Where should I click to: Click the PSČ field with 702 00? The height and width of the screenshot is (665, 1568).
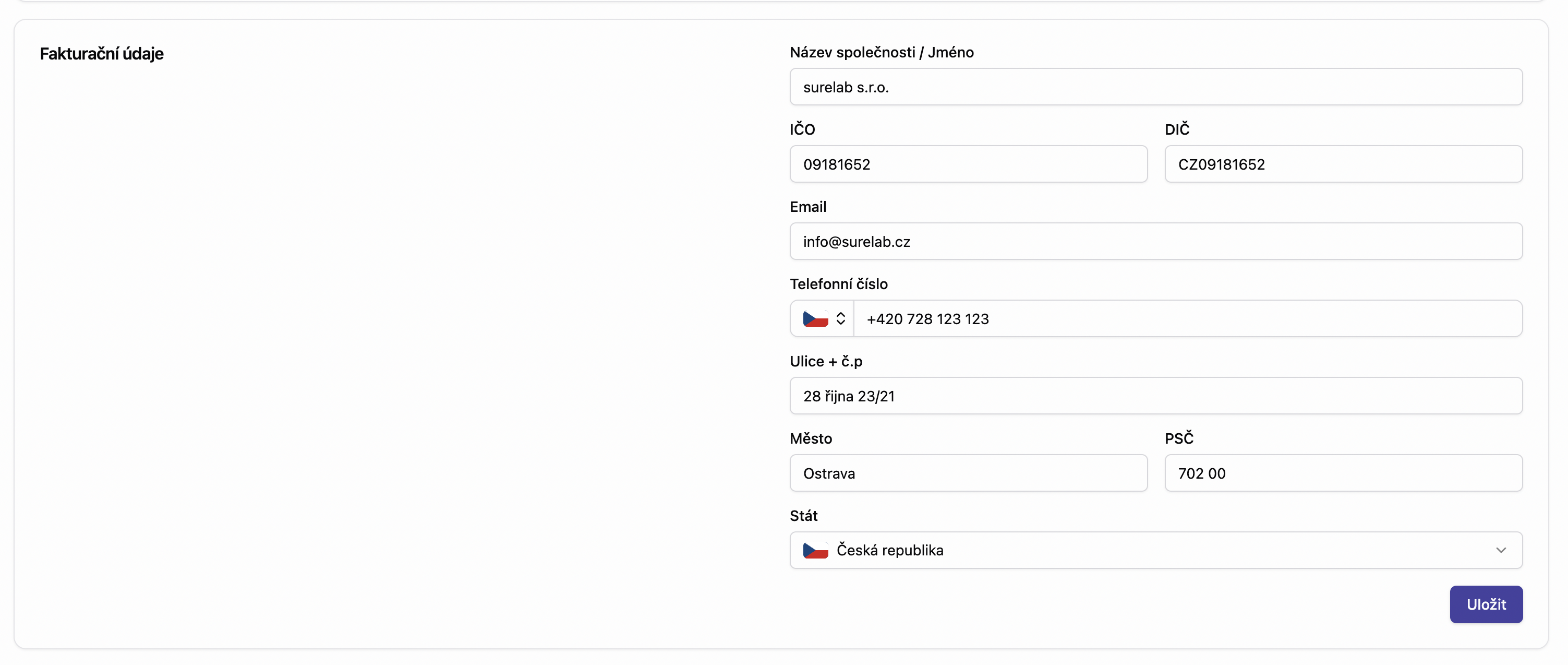click(1343, 473)
